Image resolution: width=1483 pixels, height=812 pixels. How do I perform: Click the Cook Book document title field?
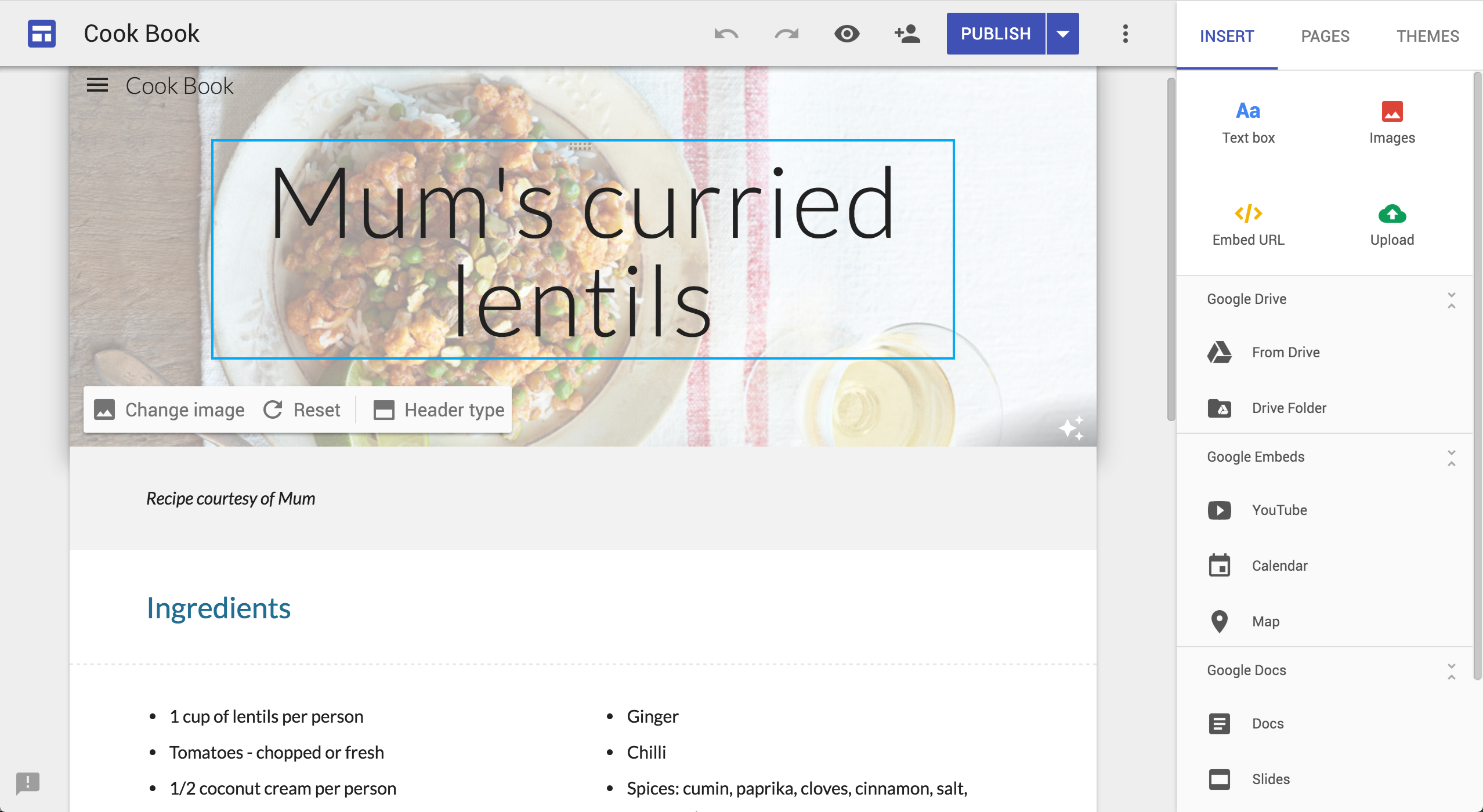pyautogui.click(x=142, y=34)
